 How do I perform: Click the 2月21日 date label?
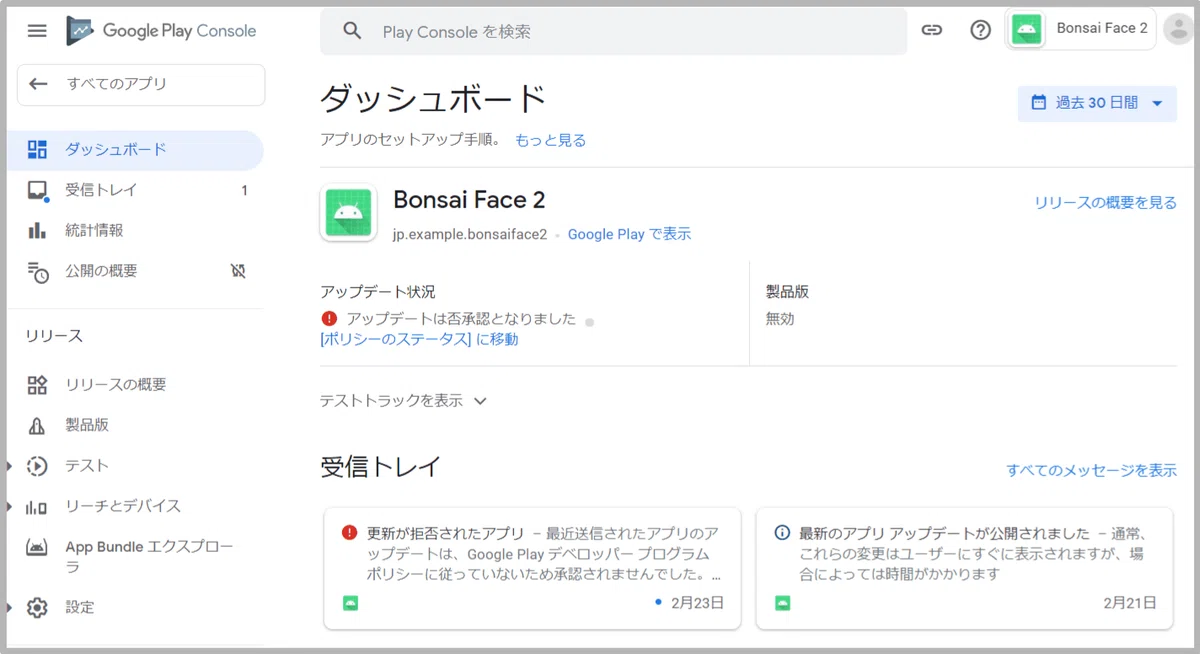coord(1130,603)
